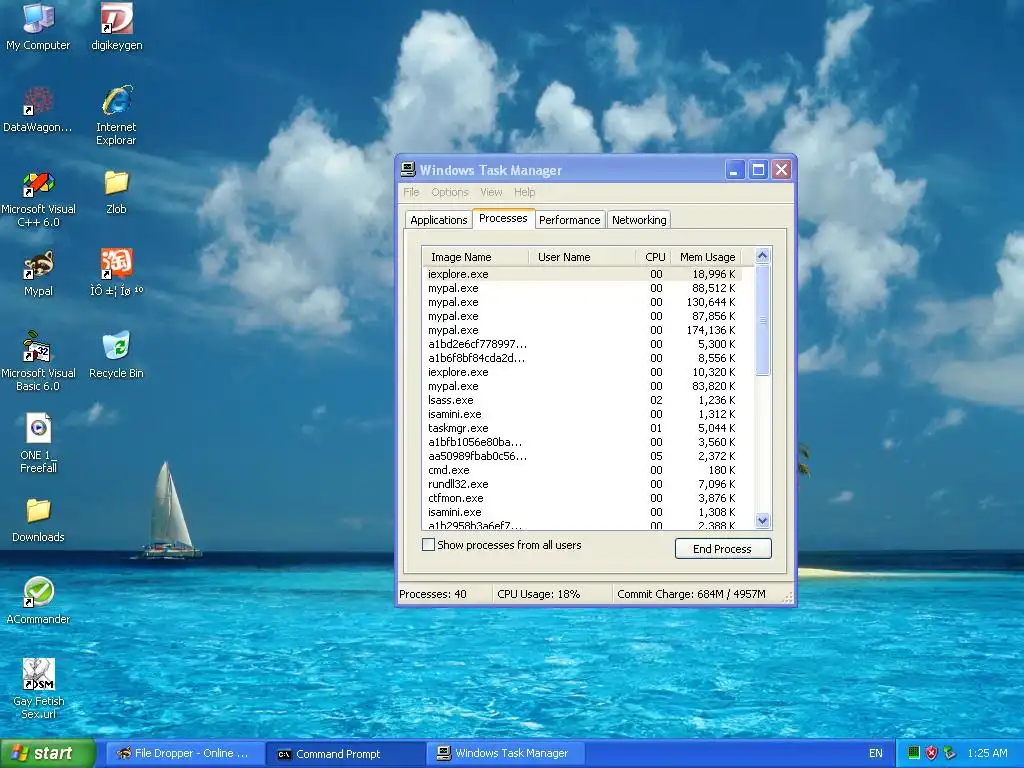Screen dimensions: 1024x768
Task: Select Microsoft Visual Basic 6.0 shortcut
Action: (38, 361)
